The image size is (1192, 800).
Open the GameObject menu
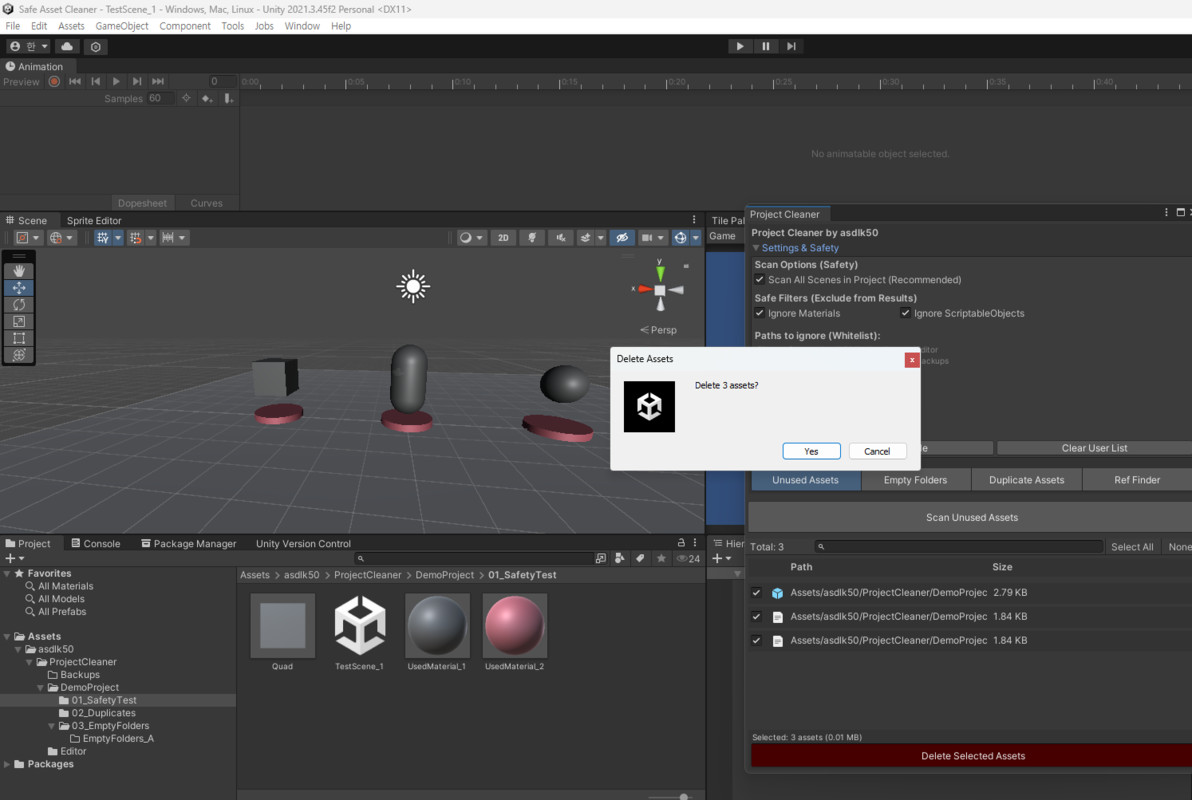(x=122, y=26)
